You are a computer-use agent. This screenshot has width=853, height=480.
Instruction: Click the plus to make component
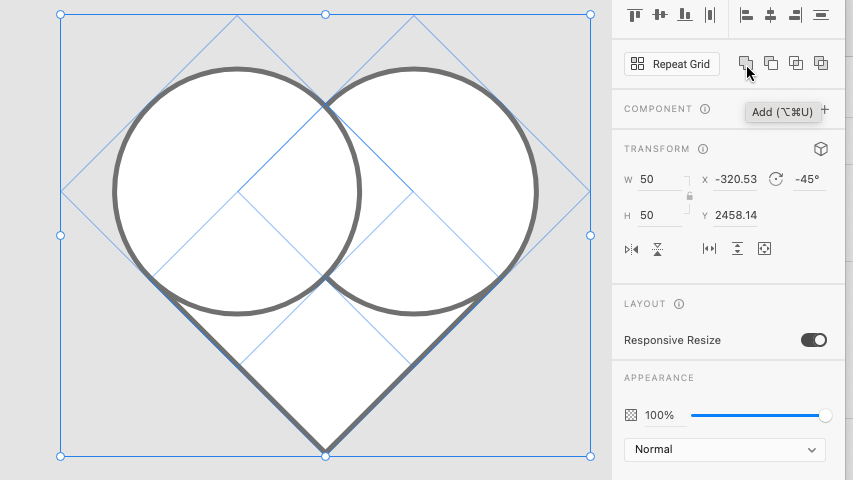tap(825, 109)
